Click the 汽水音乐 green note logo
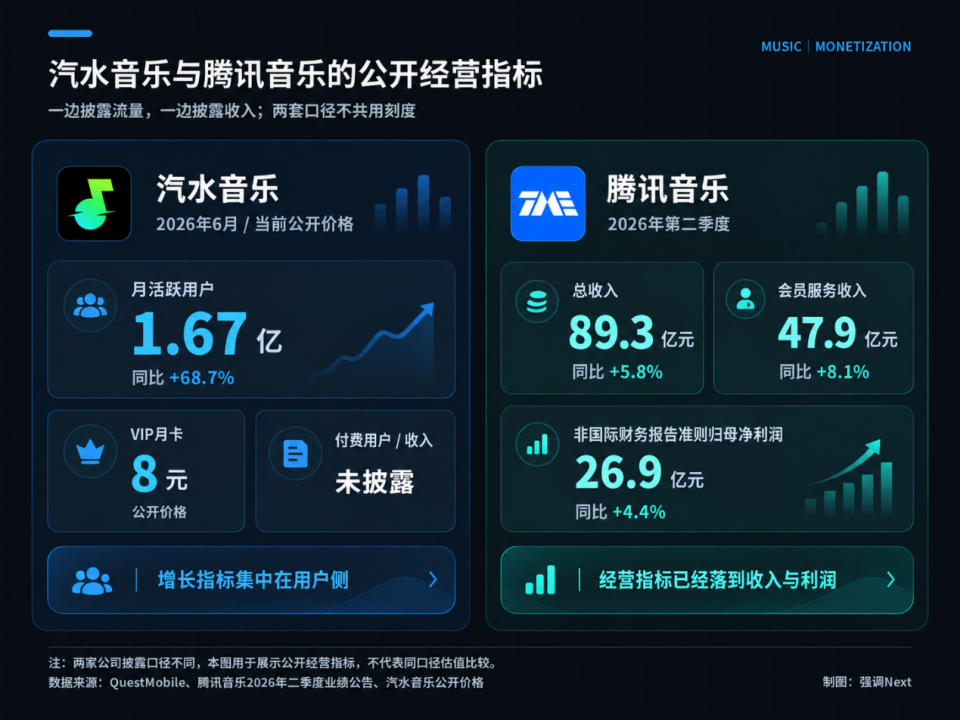Image resolution: width=960 pixels, height=720 pixels. click(94, 203)
